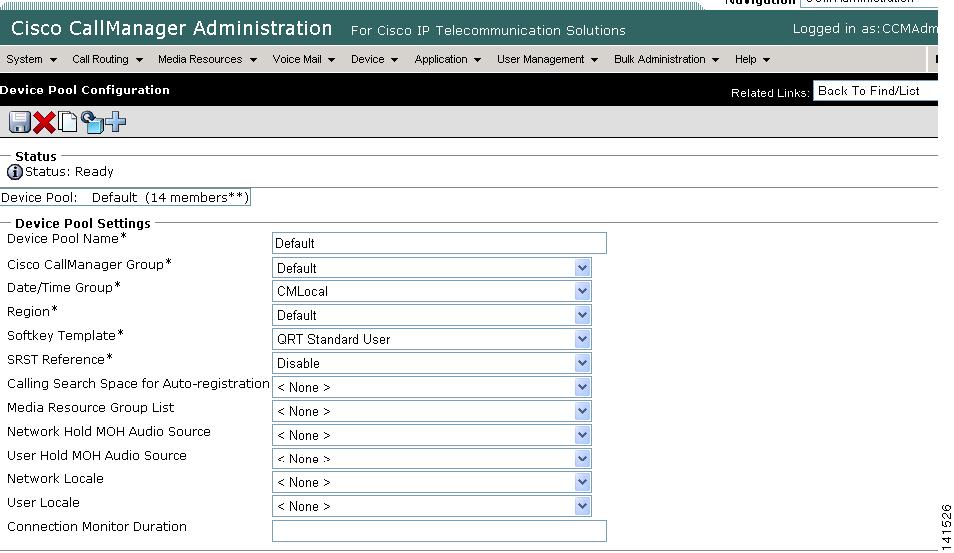Expand the SRST Reference dropdown
Viewport: 954px width, 553px height.
431,363
